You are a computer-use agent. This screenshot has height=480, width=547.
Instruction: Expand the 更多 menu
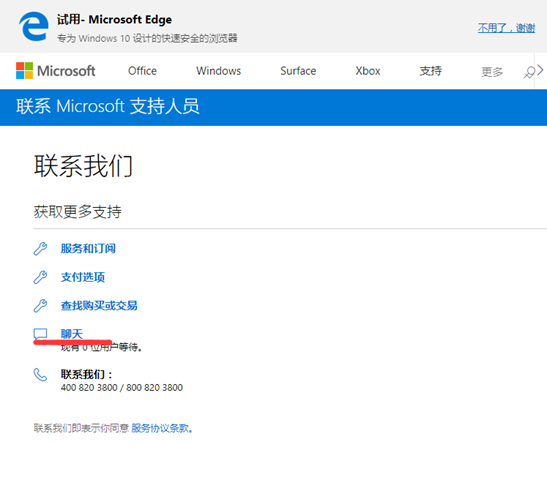(x=492, y=72)
